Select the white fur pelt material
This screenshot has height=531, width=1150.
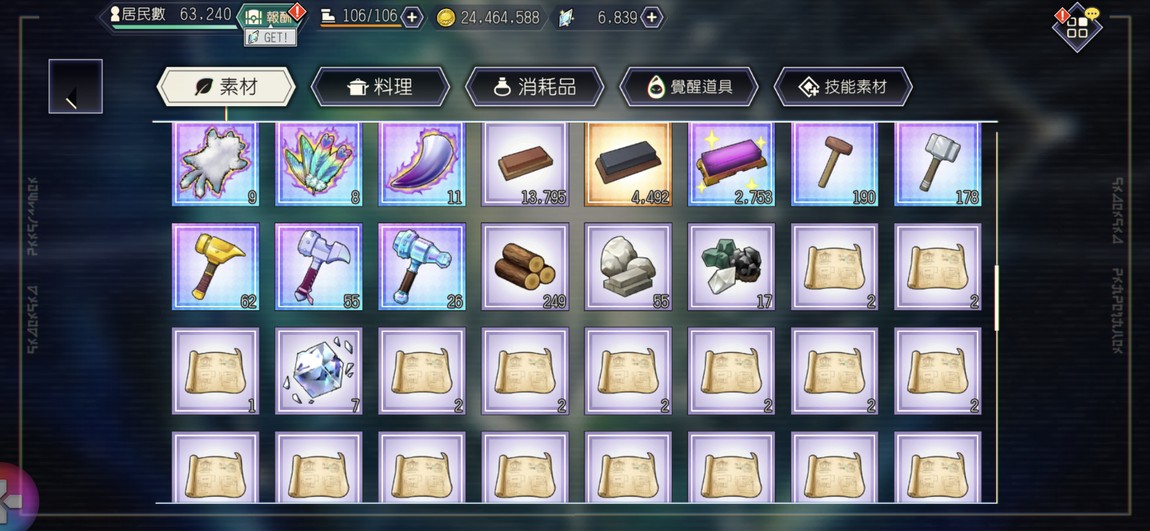coord(216,164)
